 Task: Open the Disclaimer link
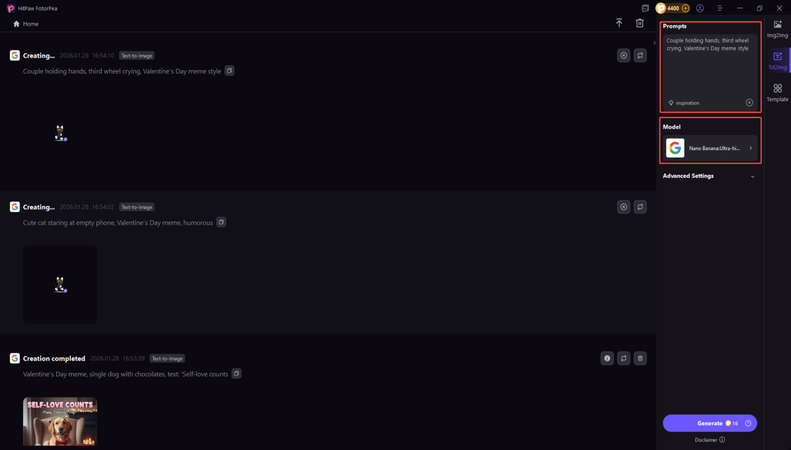[709, 440]
